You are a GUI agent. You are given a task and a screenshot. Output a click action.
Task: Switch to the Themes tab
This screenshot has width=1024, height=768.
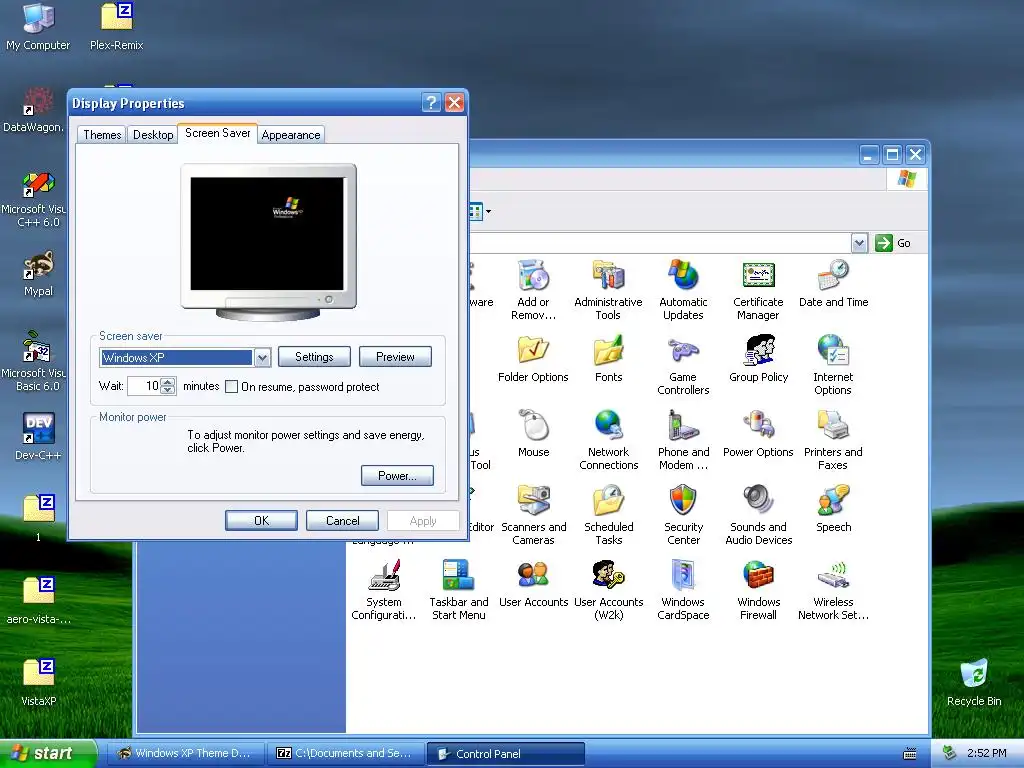click(x=102, y=135)
